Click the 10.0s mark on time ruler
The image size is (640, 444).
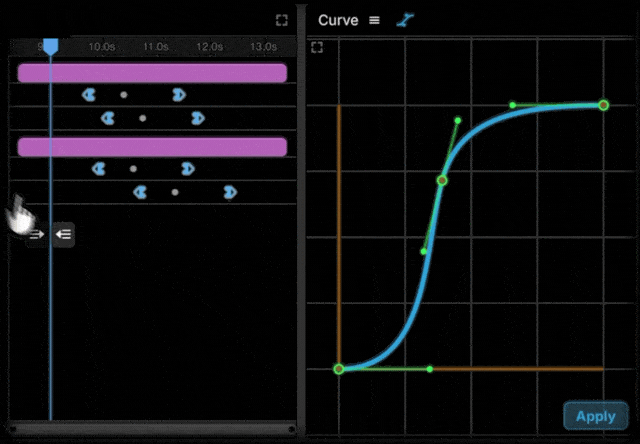pyautogui.click(x=102, y=47)
